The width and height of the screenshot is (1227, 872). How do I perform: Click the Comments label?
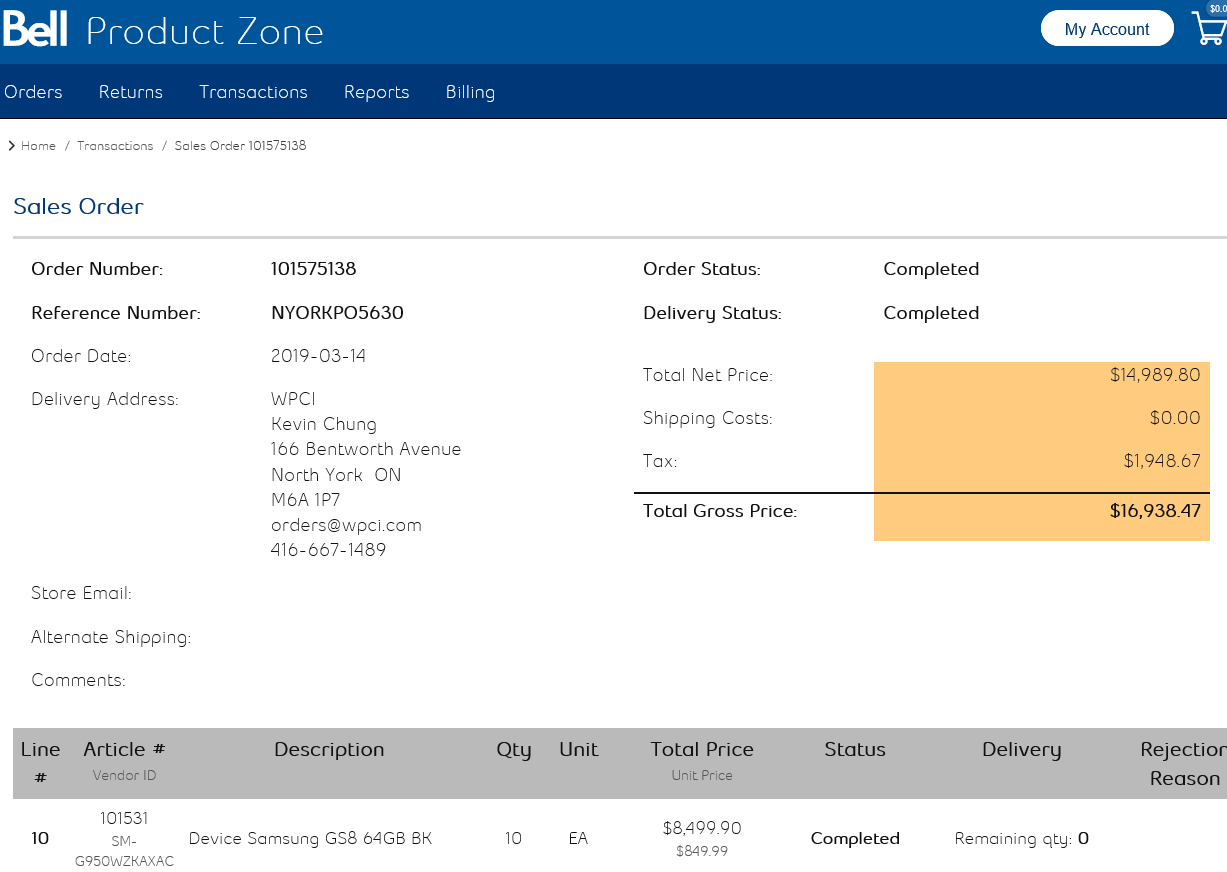[78, 681]
